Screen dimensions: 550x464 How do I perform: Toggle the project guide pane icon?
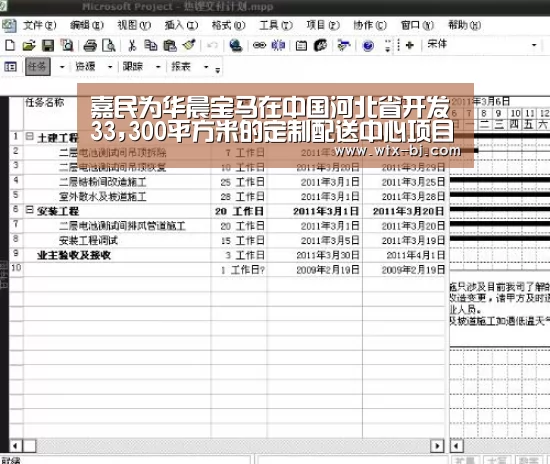pyautogui.click(x=10, y=66)
